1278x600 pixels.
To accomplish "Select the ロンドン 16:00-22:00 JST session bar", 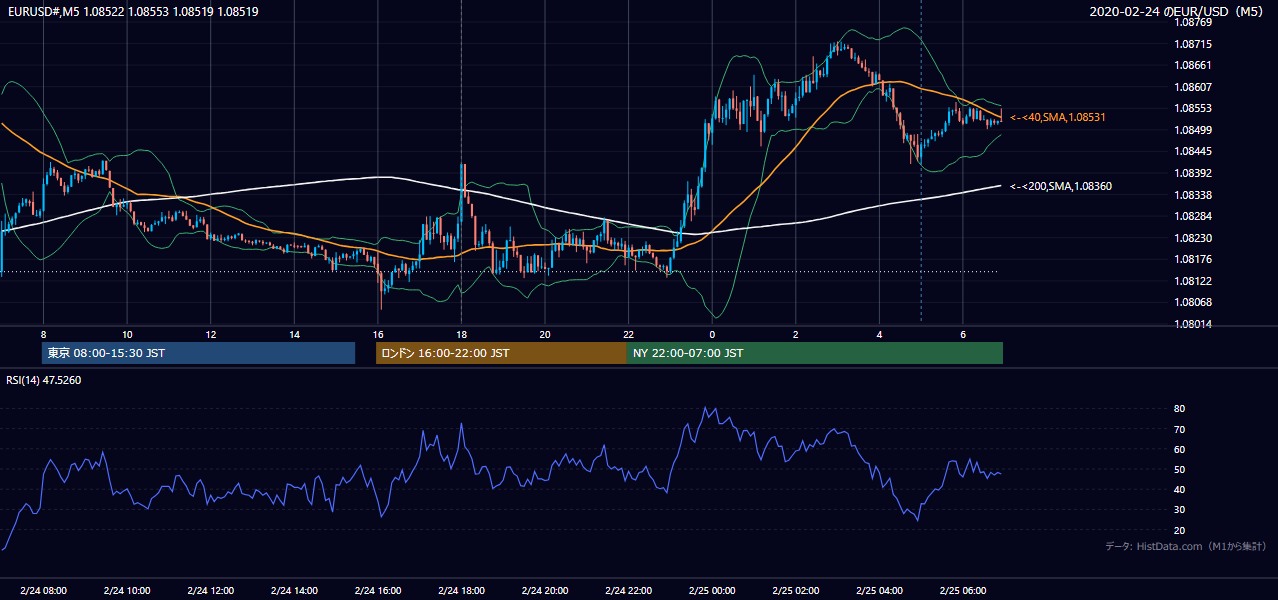I will pos(501,353).
